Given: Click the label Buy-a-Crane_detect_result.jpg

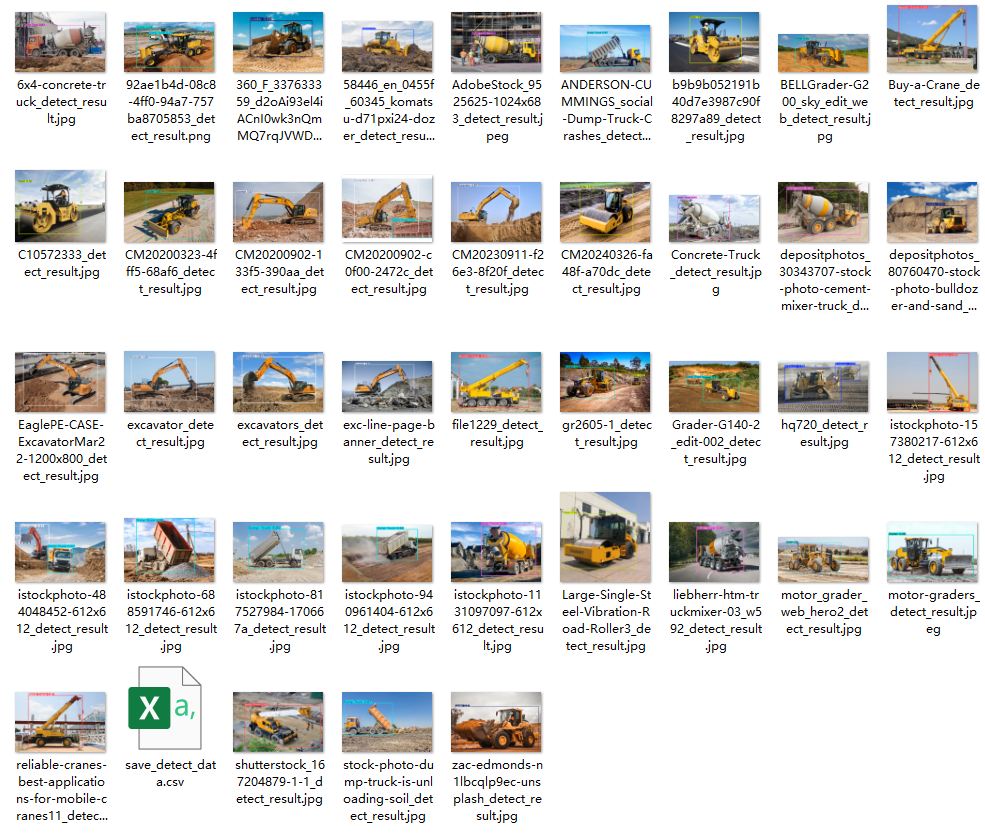Looking at the screenshot, I should [933, 93].
